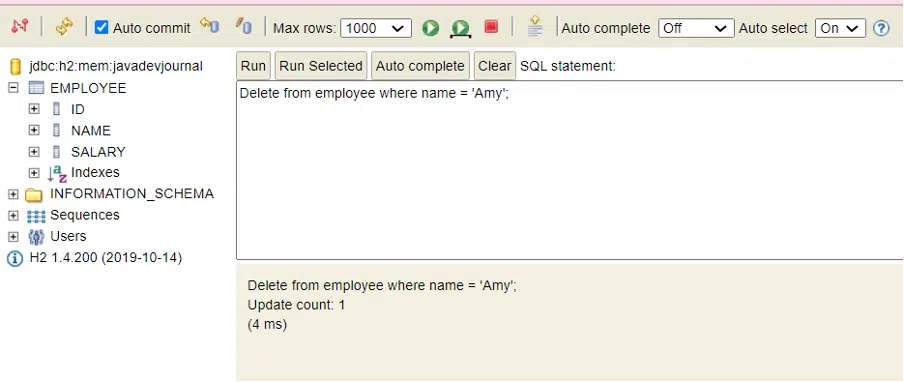The height and width of the screenshot is (382, 904).
Task: Click the Command history icon
Action: [x=535, y=27]
